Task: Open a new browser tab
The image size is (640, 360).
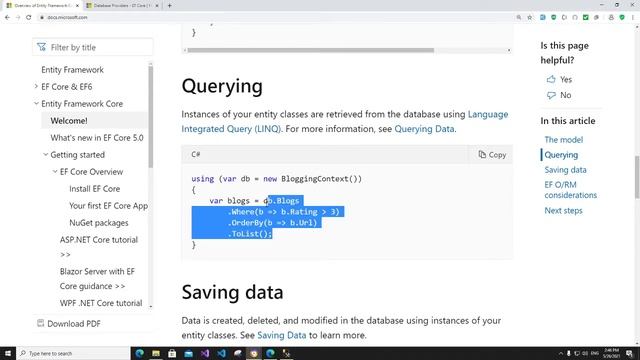Action: click(169, 6)
